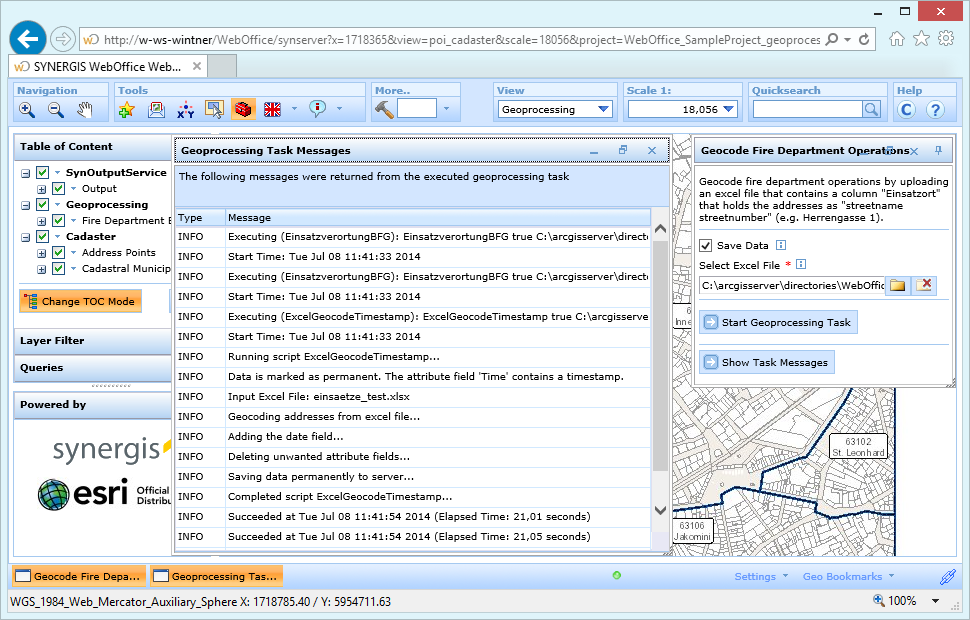
Task: Select the Zoom In magnifier tool
Action: pos(27,108)
